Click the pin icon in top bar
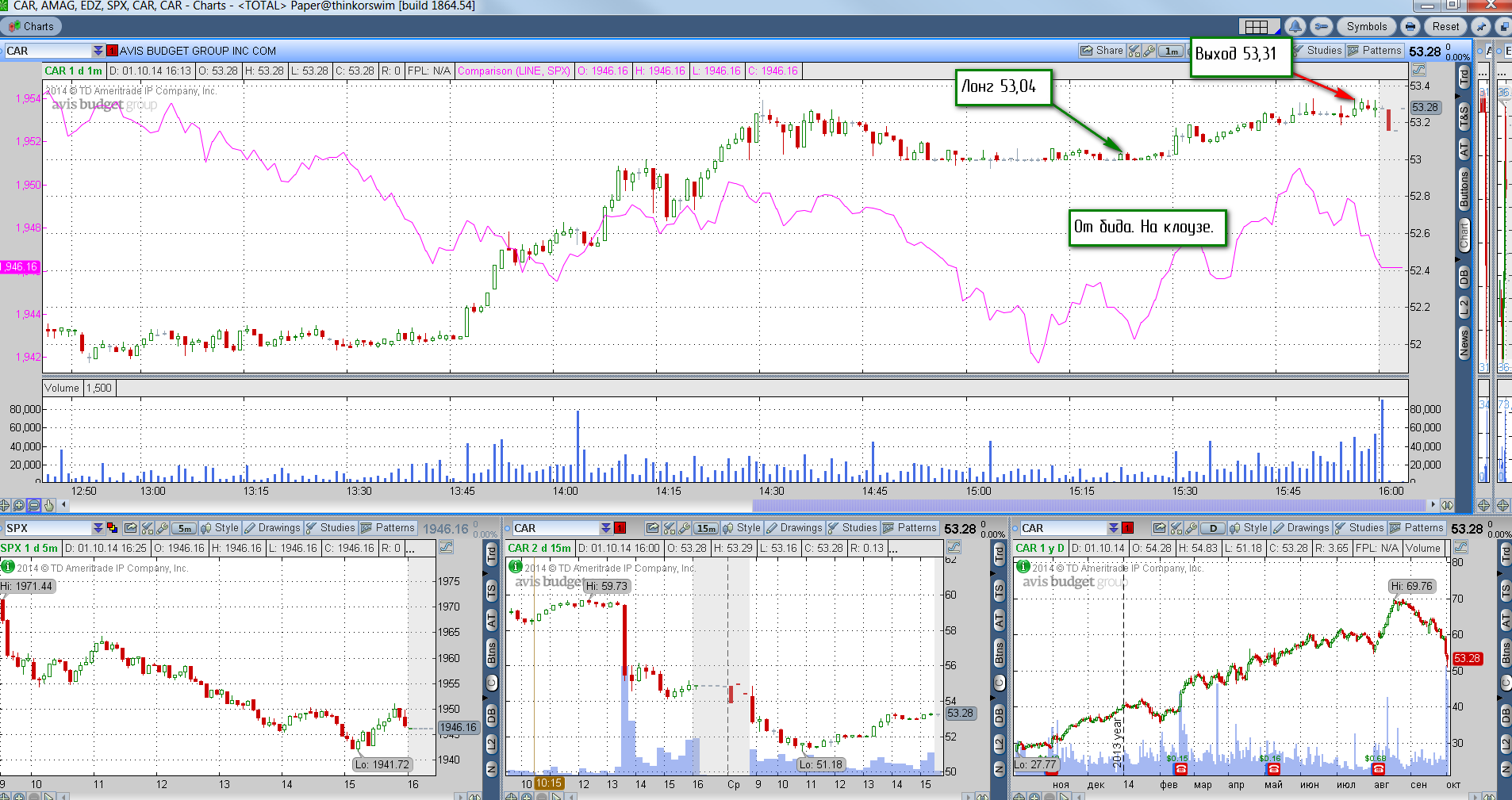 (x=1480, y=26)
